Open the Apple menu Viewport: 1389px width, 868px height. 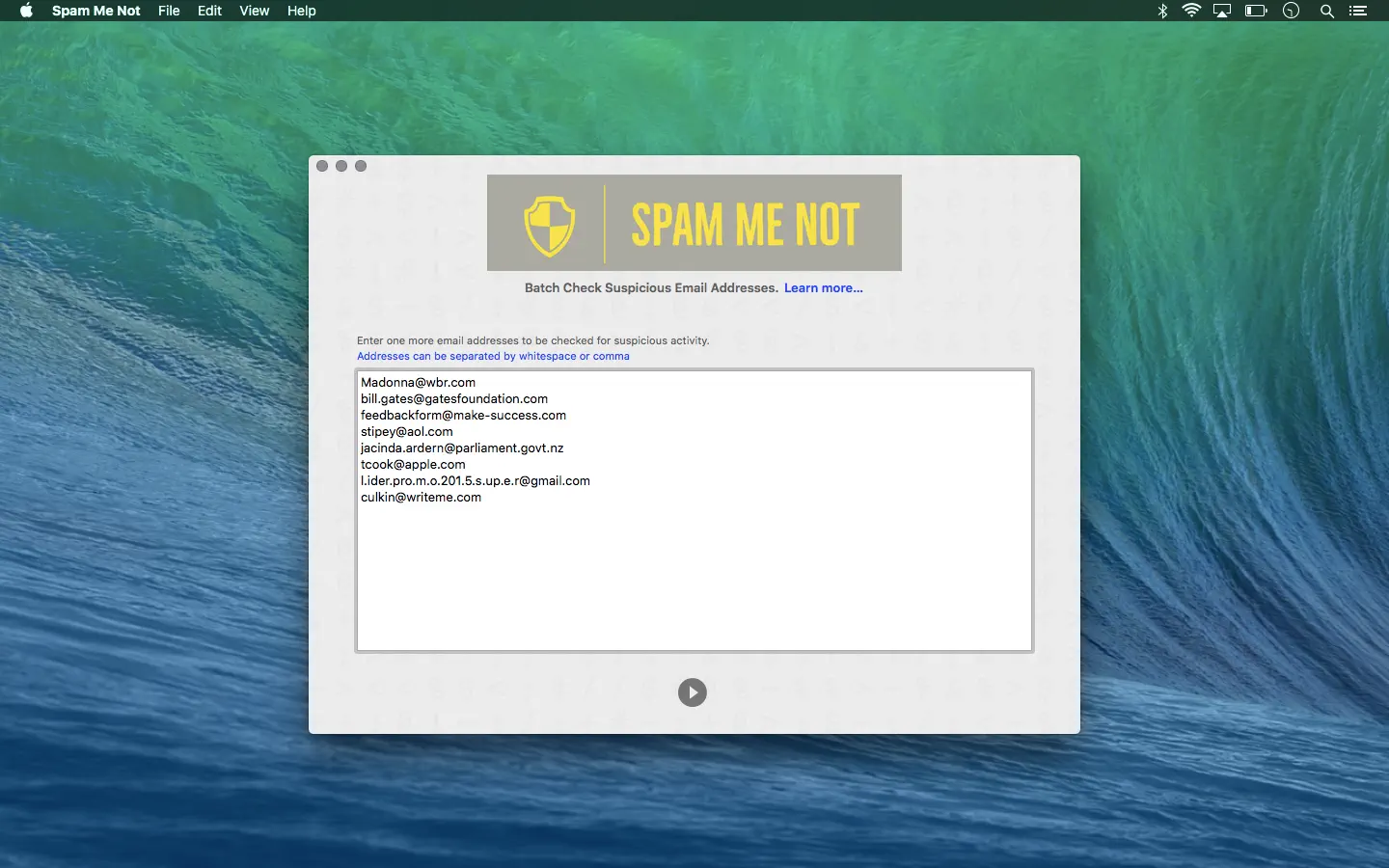[x=26, y=11]
